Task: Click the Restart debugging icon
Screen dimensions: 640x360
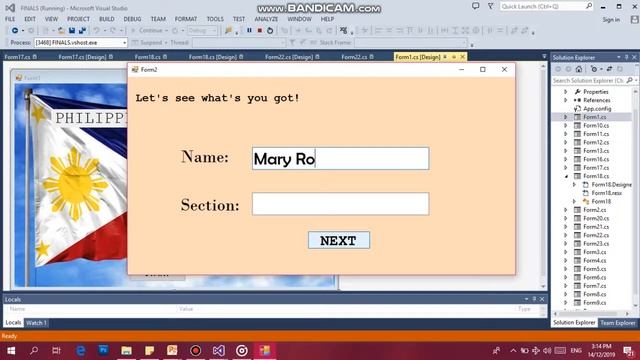Action: point(270,31)
